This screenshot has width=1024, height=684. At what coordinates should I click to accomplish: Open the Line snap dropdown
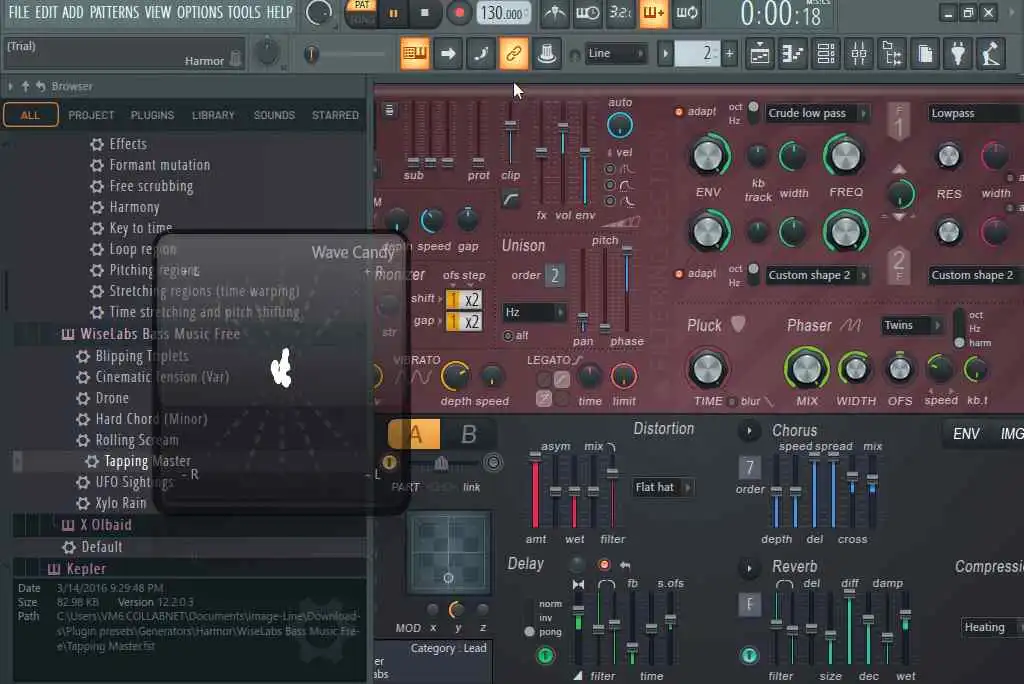pos(616,54)
